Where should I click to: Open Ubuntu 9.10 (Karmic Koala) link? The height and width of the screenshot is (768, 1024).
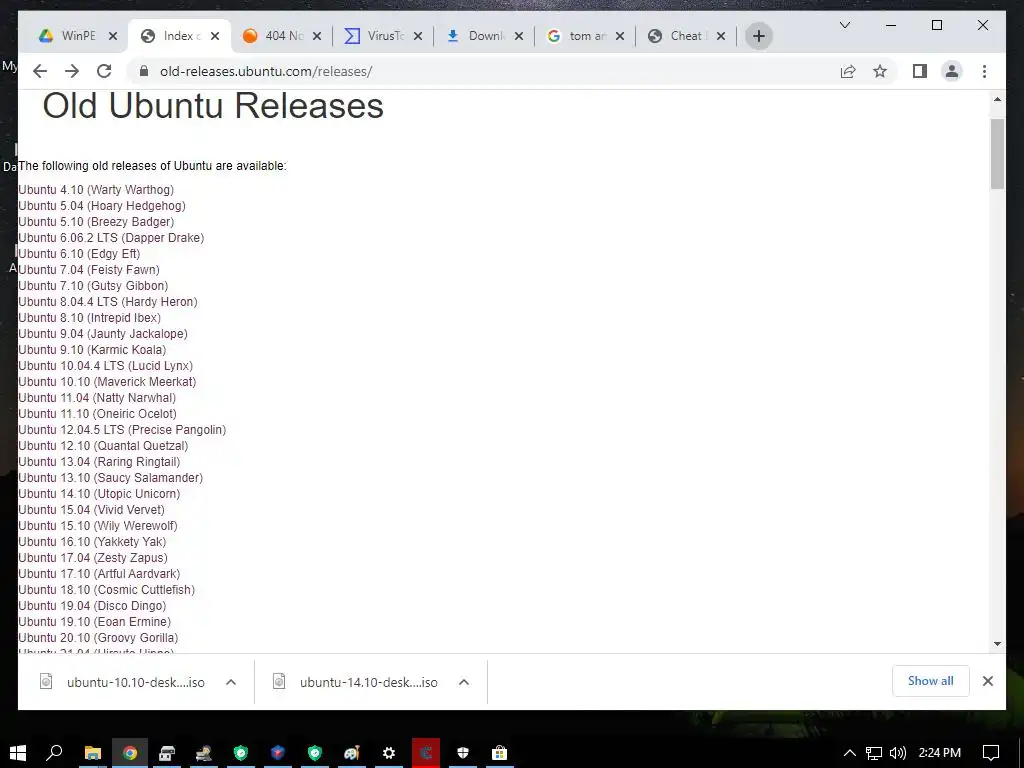pos(92,350)
